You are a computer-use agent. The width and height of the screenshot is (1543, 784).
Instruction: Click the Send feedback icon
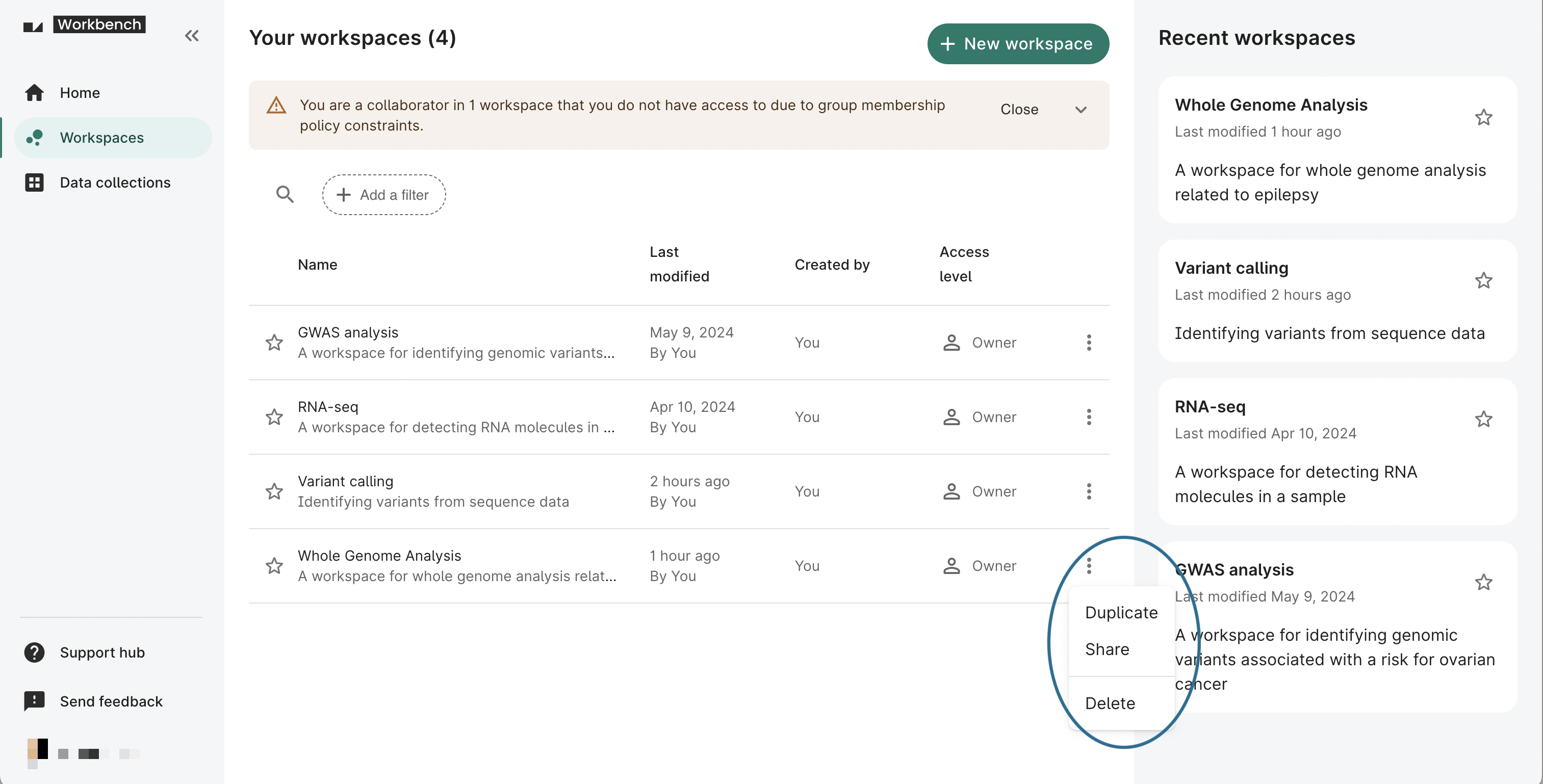[x=34, y=700]
